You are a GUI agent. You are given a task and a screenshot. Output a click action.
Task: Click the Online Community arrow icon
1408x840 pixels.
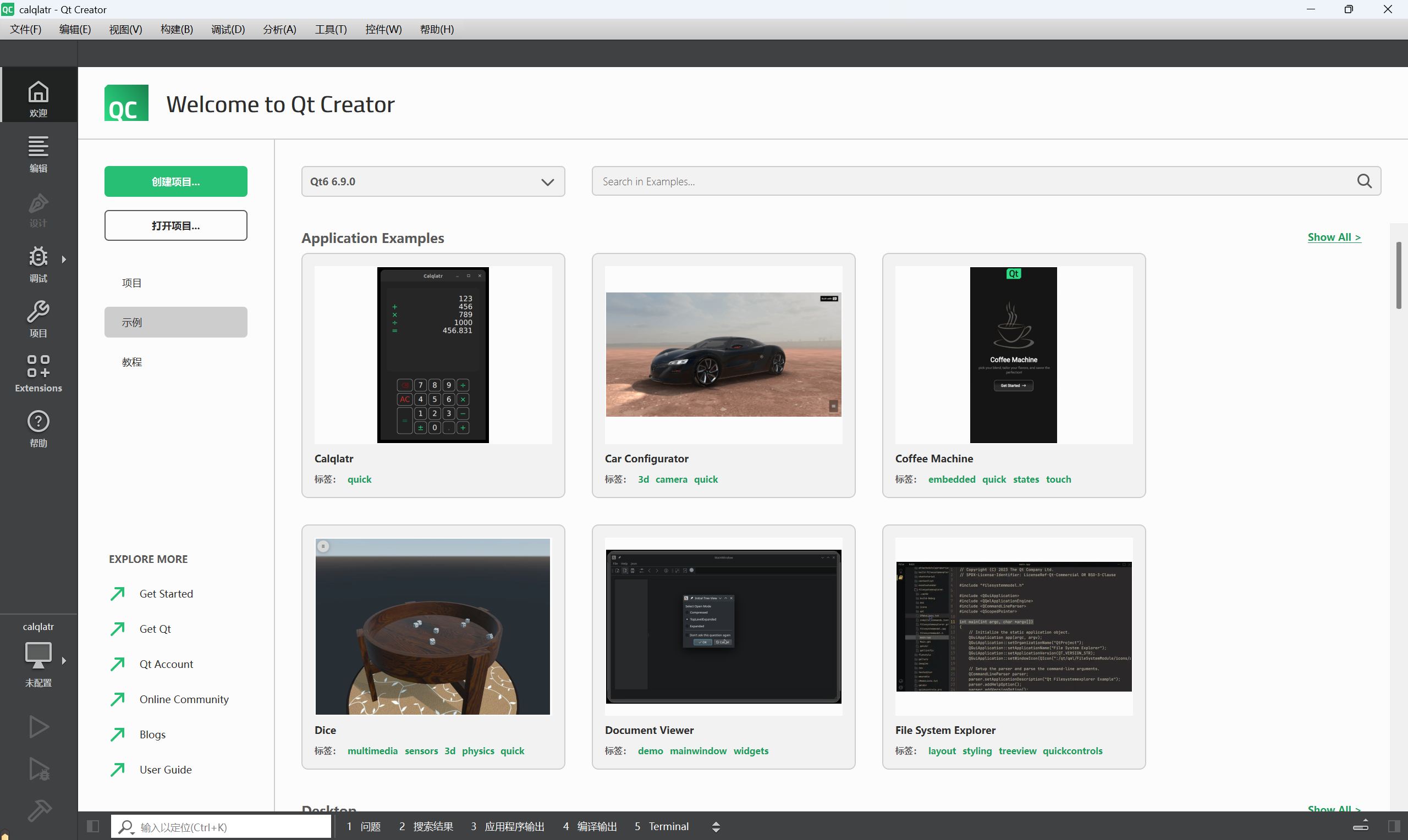click(118, 699)
